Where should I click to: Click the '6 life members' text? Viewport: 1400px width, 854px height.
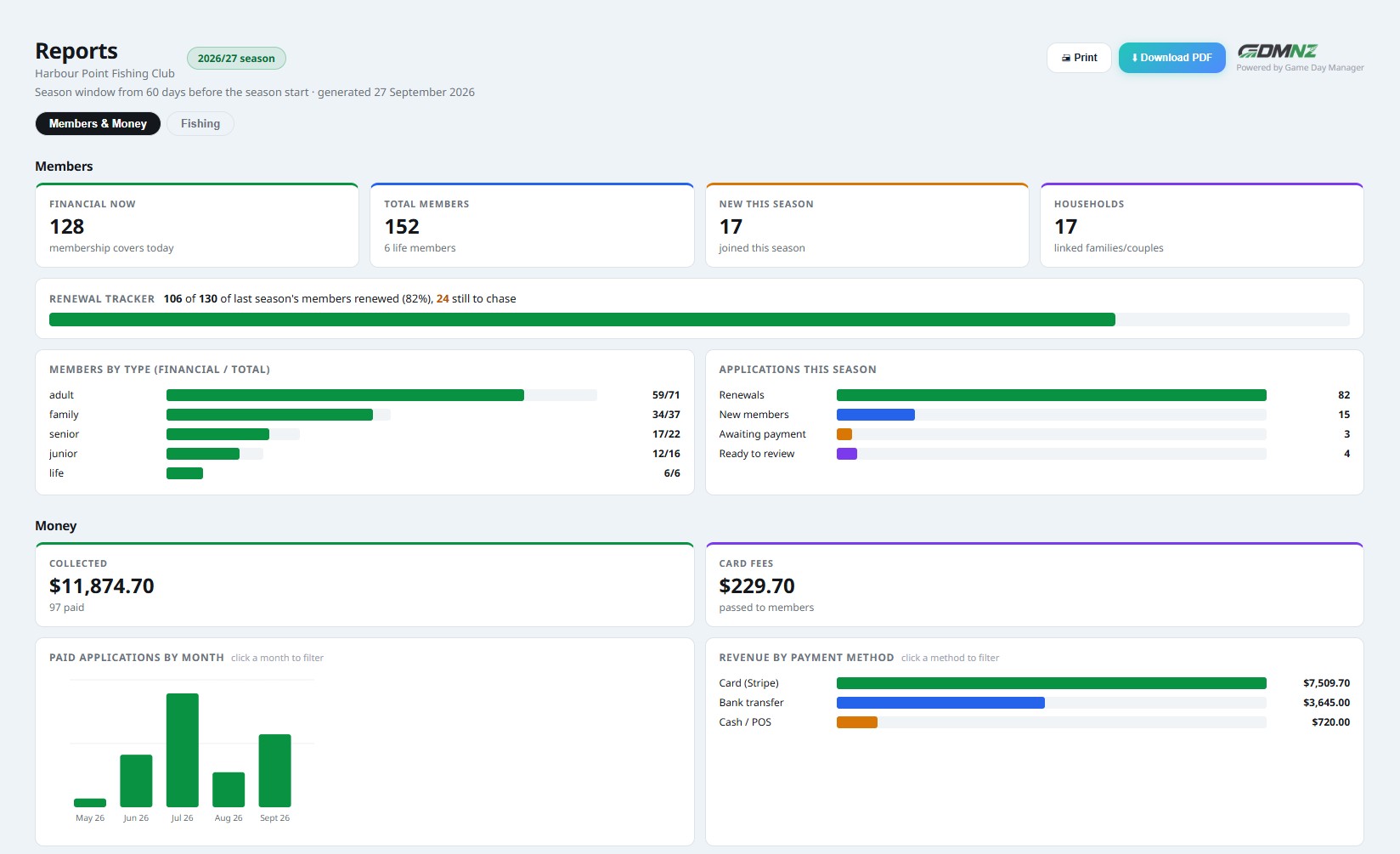[420, 248]
